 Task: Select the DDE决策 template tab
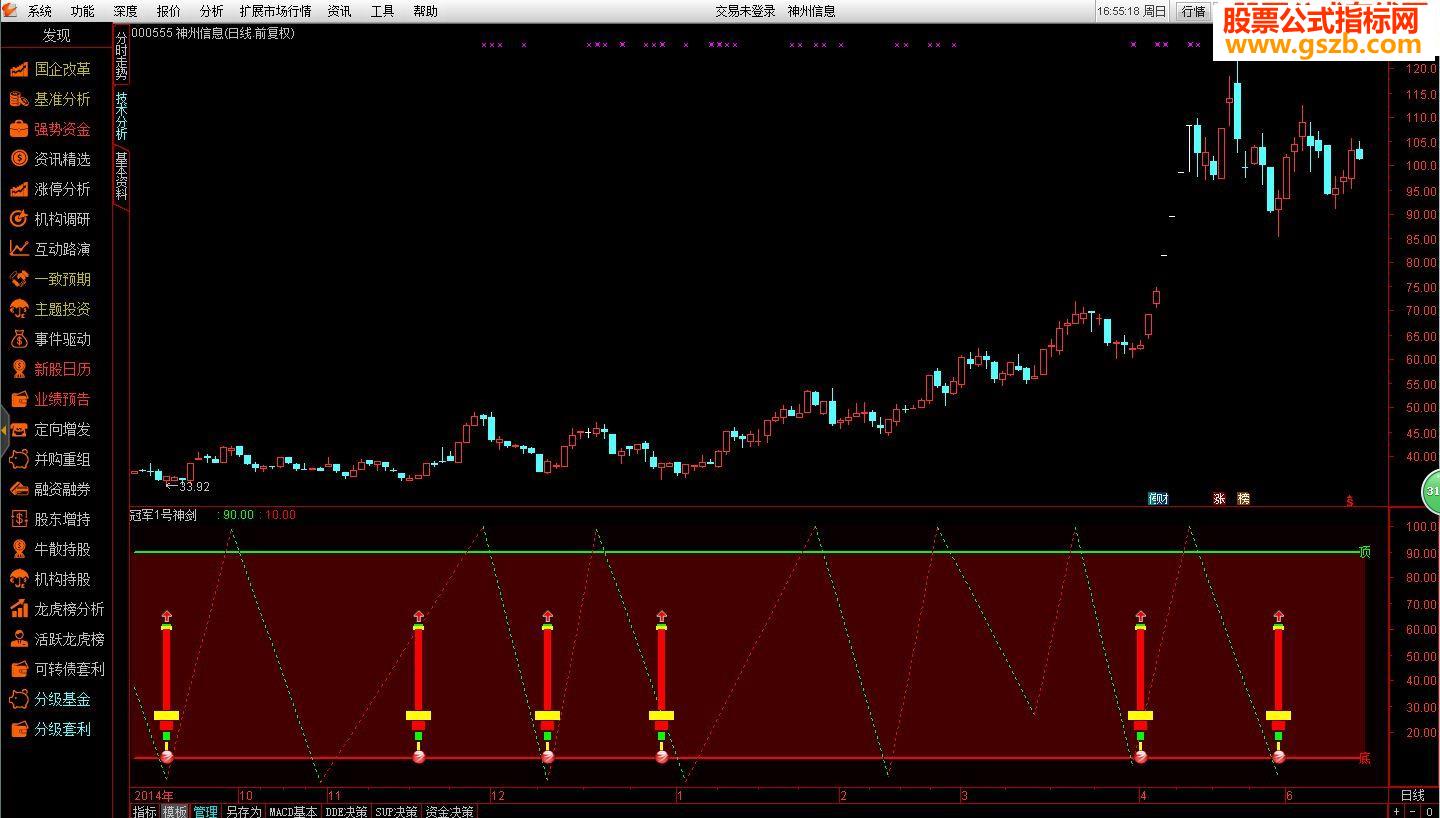[346, 811]
